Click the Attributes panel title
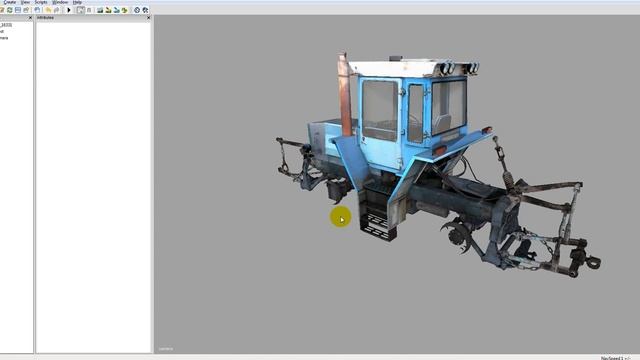 tap(45, 18)
